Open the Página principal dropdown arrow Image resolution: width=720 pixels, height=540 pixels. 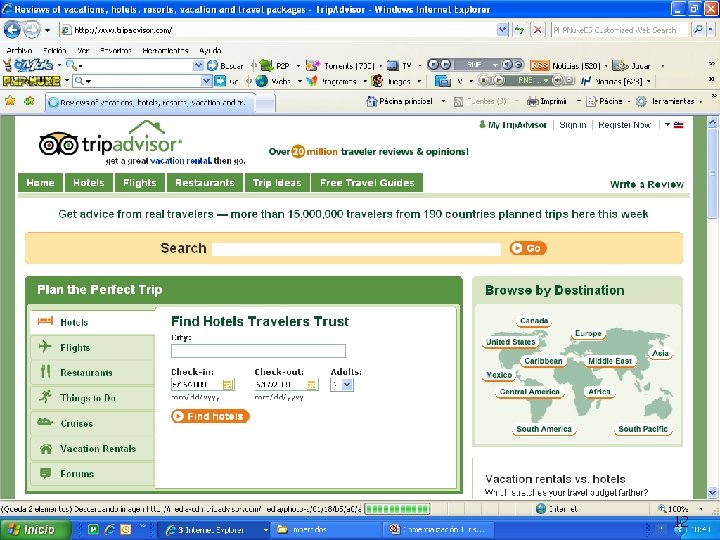443,101
